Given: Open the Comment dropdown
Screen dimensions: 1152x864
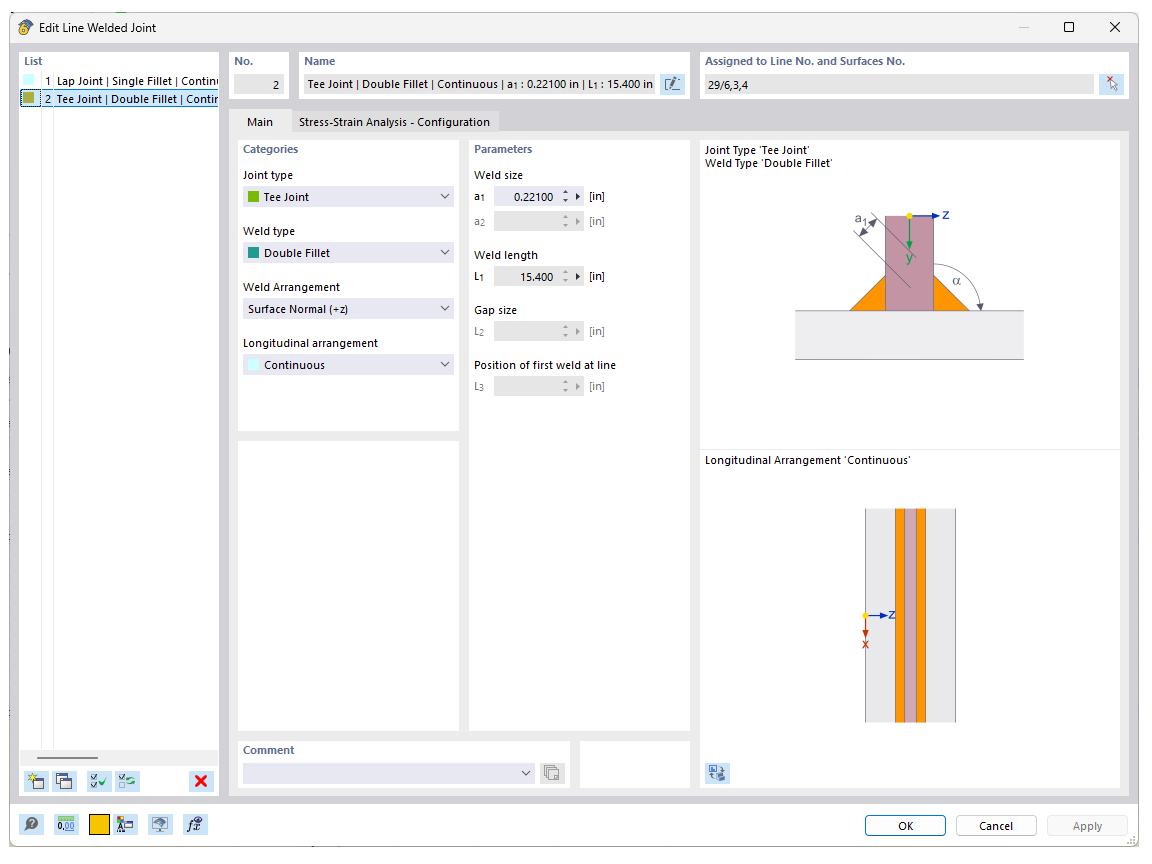Looking at the screenshot, I should coord(525,772).
